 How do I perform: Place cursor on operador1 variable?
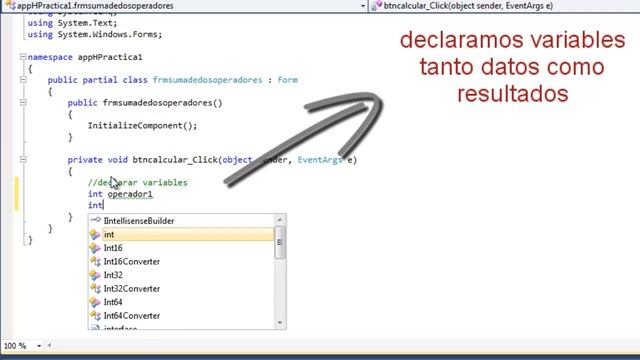pyautogui.click(x=130, y=194)
